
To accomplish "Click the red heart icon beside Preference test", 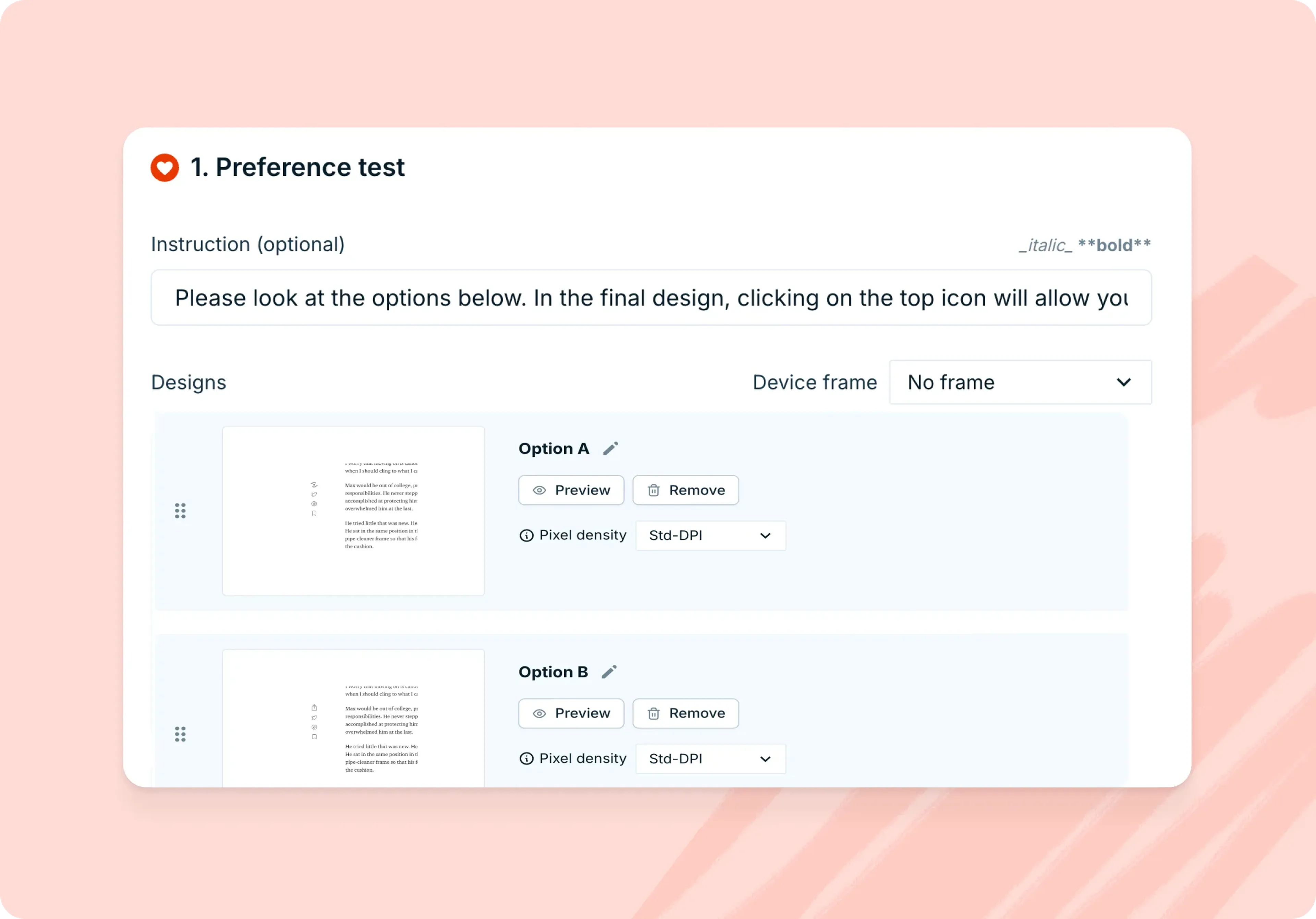I will coord(164,167).
